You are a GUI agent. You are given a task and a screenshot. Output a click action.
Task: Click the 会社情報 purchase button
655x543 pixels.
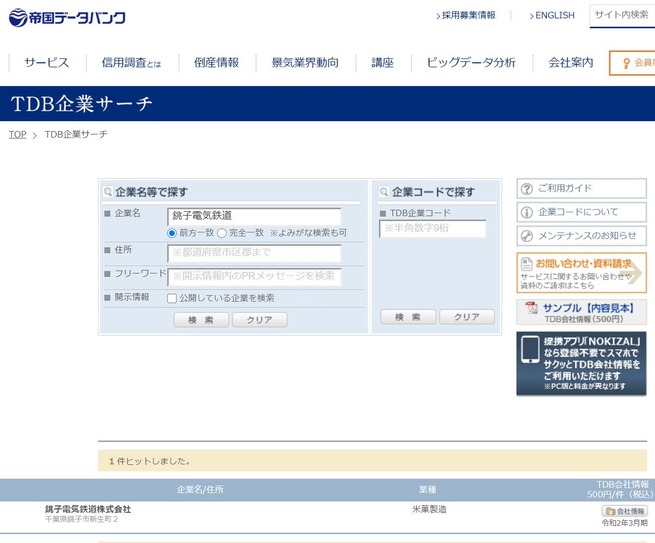coord(625,511)
